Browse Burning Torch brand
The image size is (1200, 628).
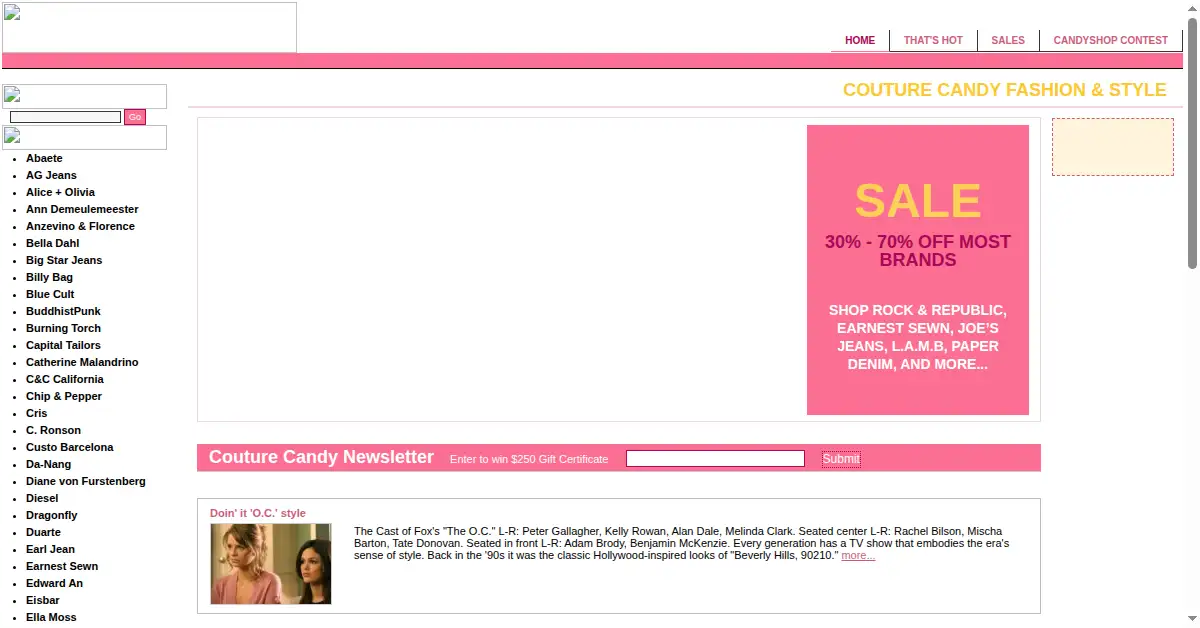pyautogui.click(x=63, y=328)
